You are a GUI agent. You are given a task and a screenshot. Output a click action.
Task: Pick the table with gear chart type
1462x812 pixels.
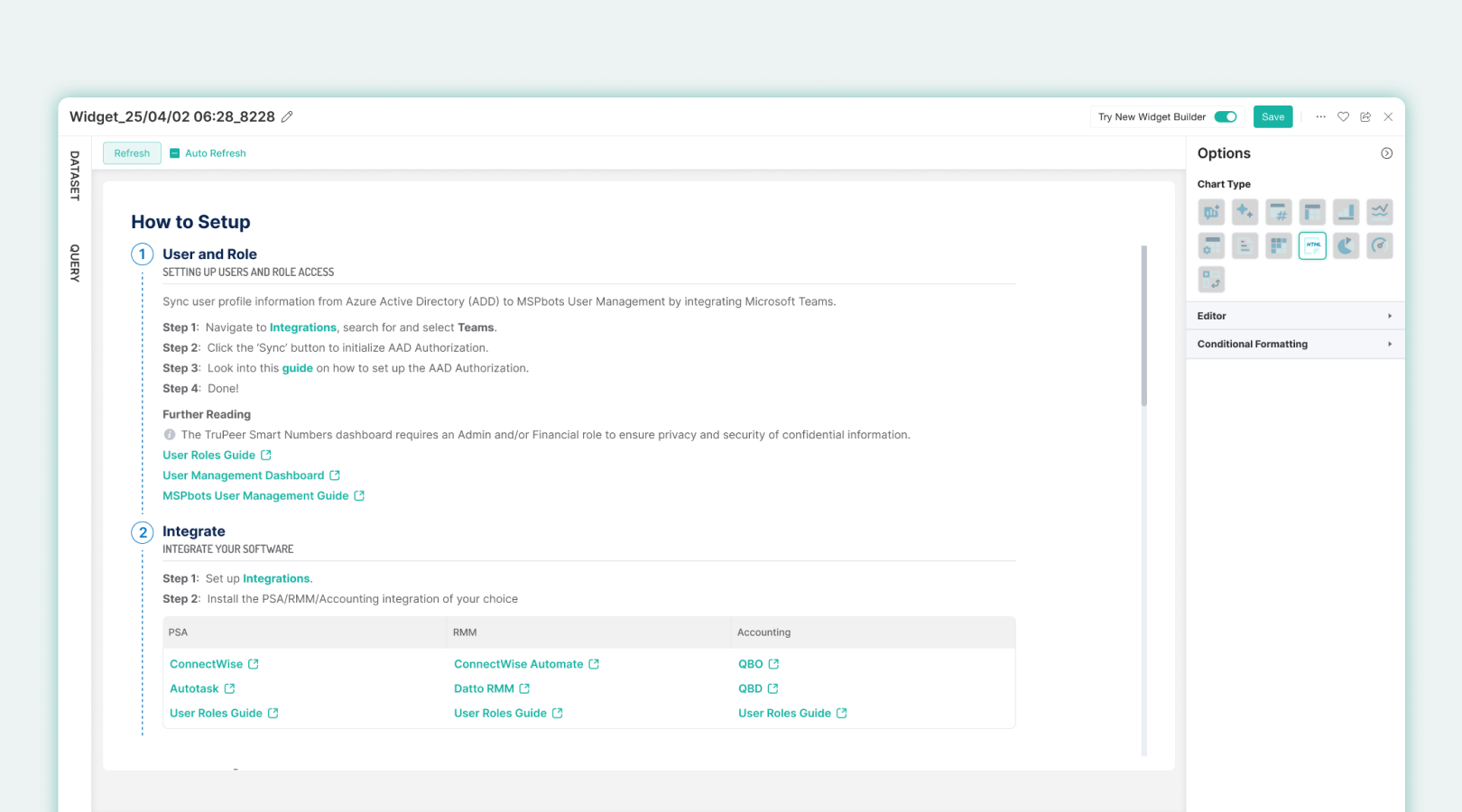[1211, 245]
